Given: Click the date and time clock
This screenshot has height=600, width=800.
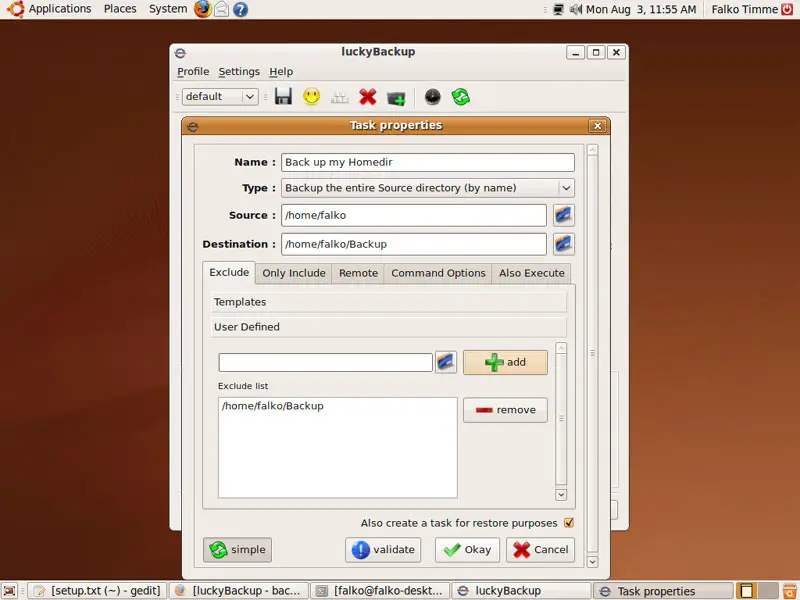Looking at the screenshot, I should 641,9.
